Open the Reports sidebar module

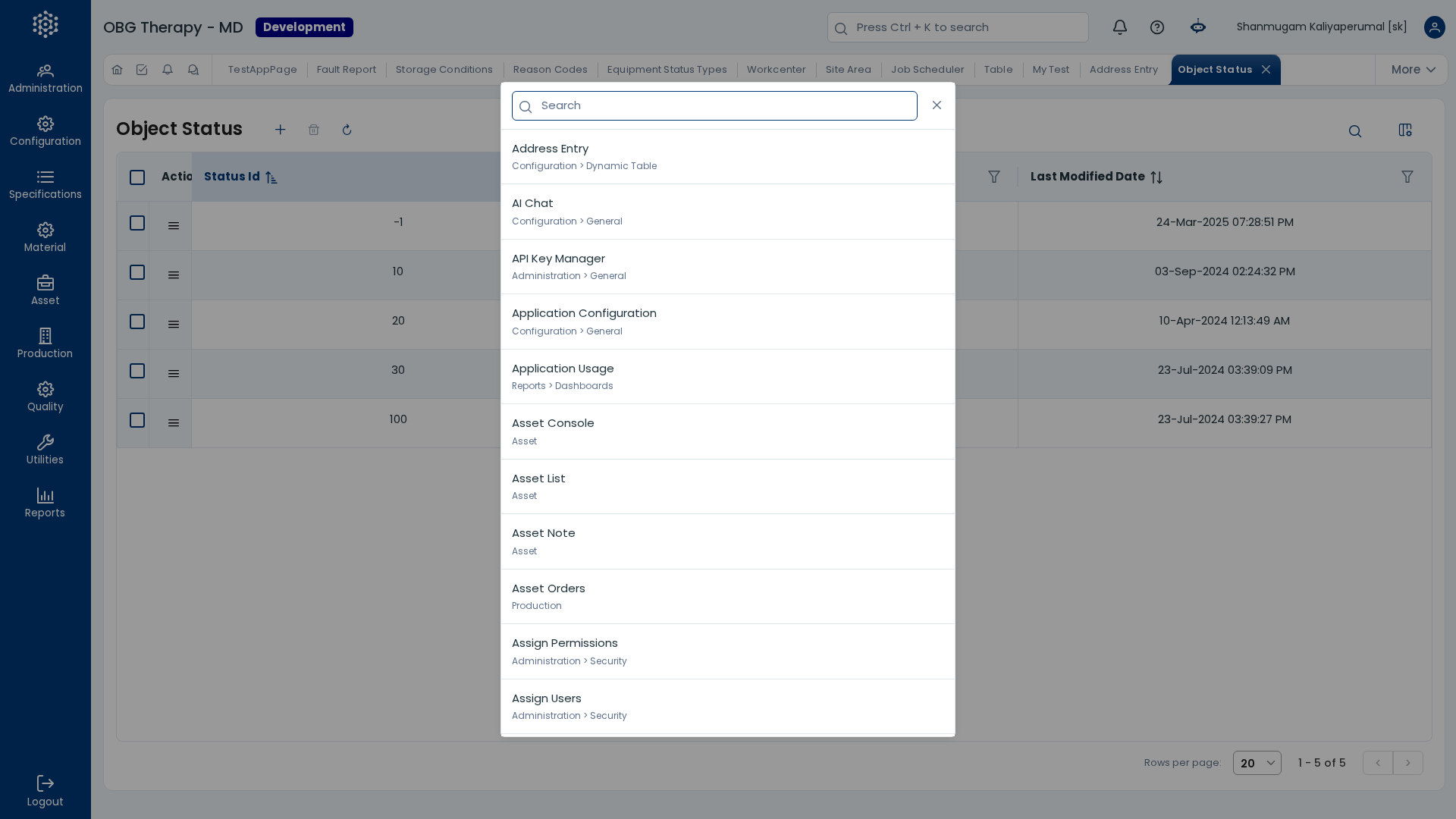45,504
